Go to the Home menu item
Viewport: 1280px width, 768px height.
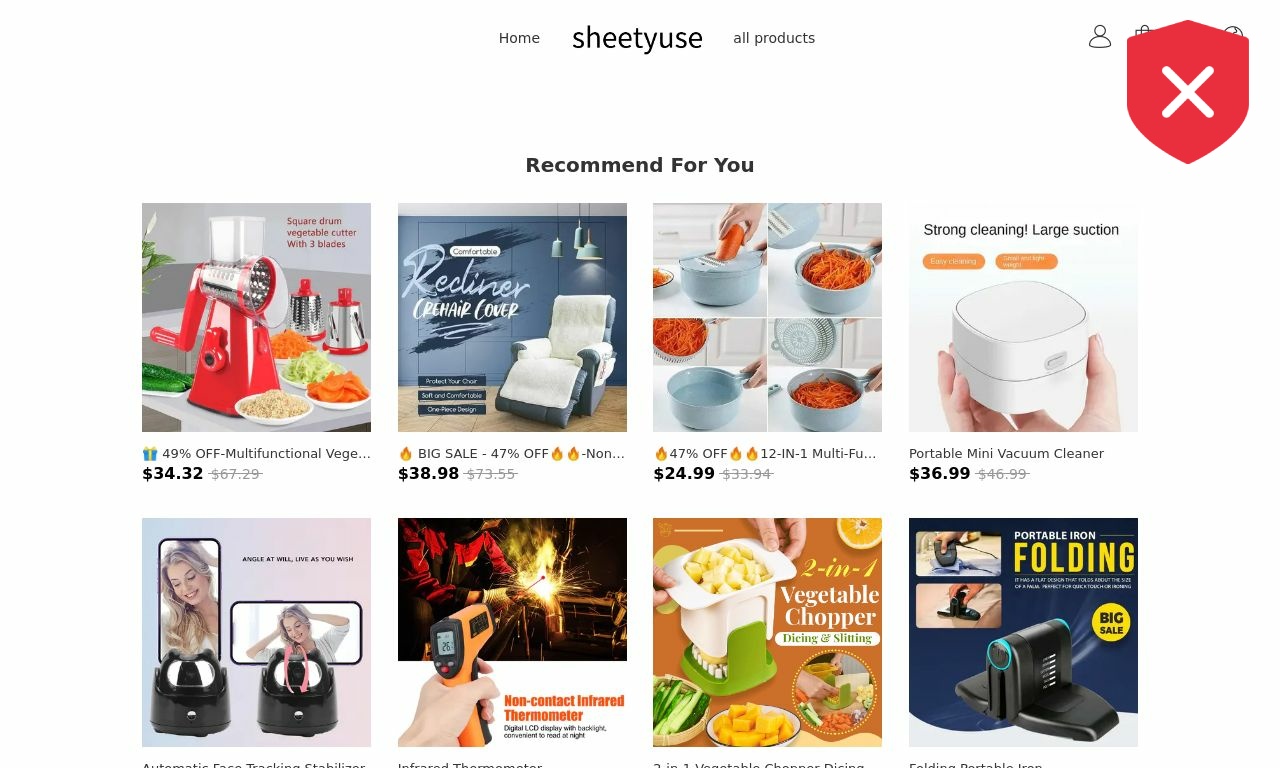(x=519, y=38)
